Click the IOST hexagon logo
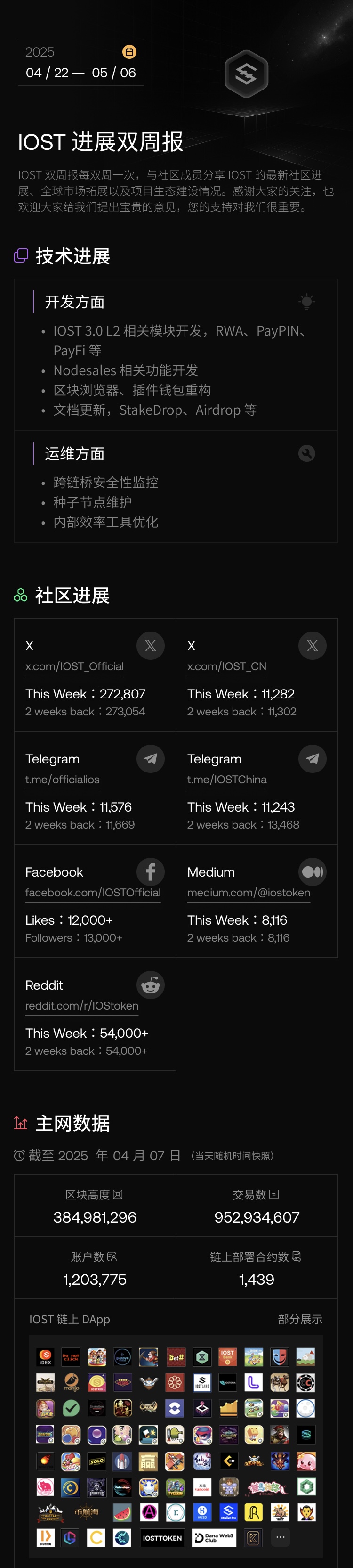Image resolution: width=353 pixels, height=1568 pixels. tap(246, 74)
